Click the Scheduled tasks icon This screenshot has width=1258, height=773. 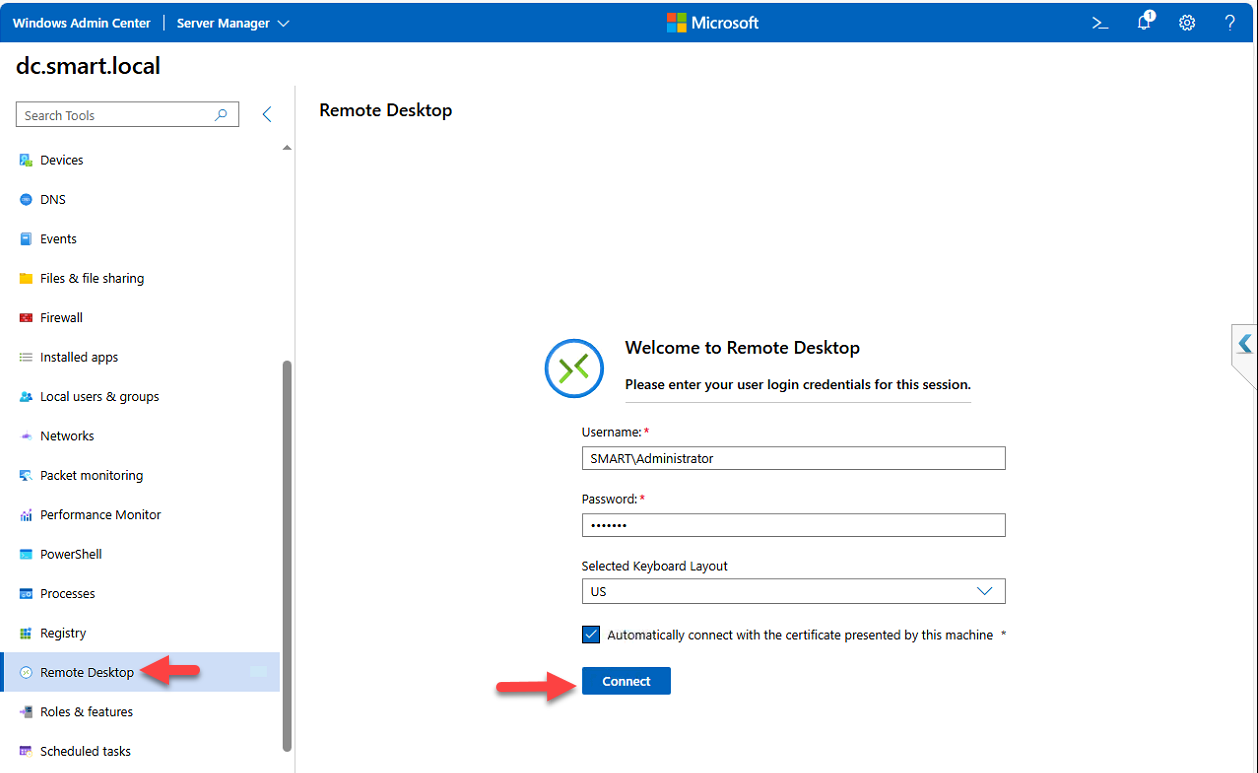pyautogui.click(x=26, y=751)
